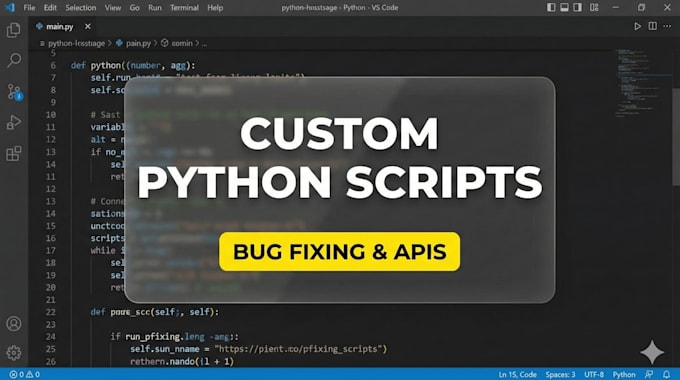Toggle the secondary side bar visibility
Image resolution: width=680 pixels, height=380 pixels.
click(577, 7)
